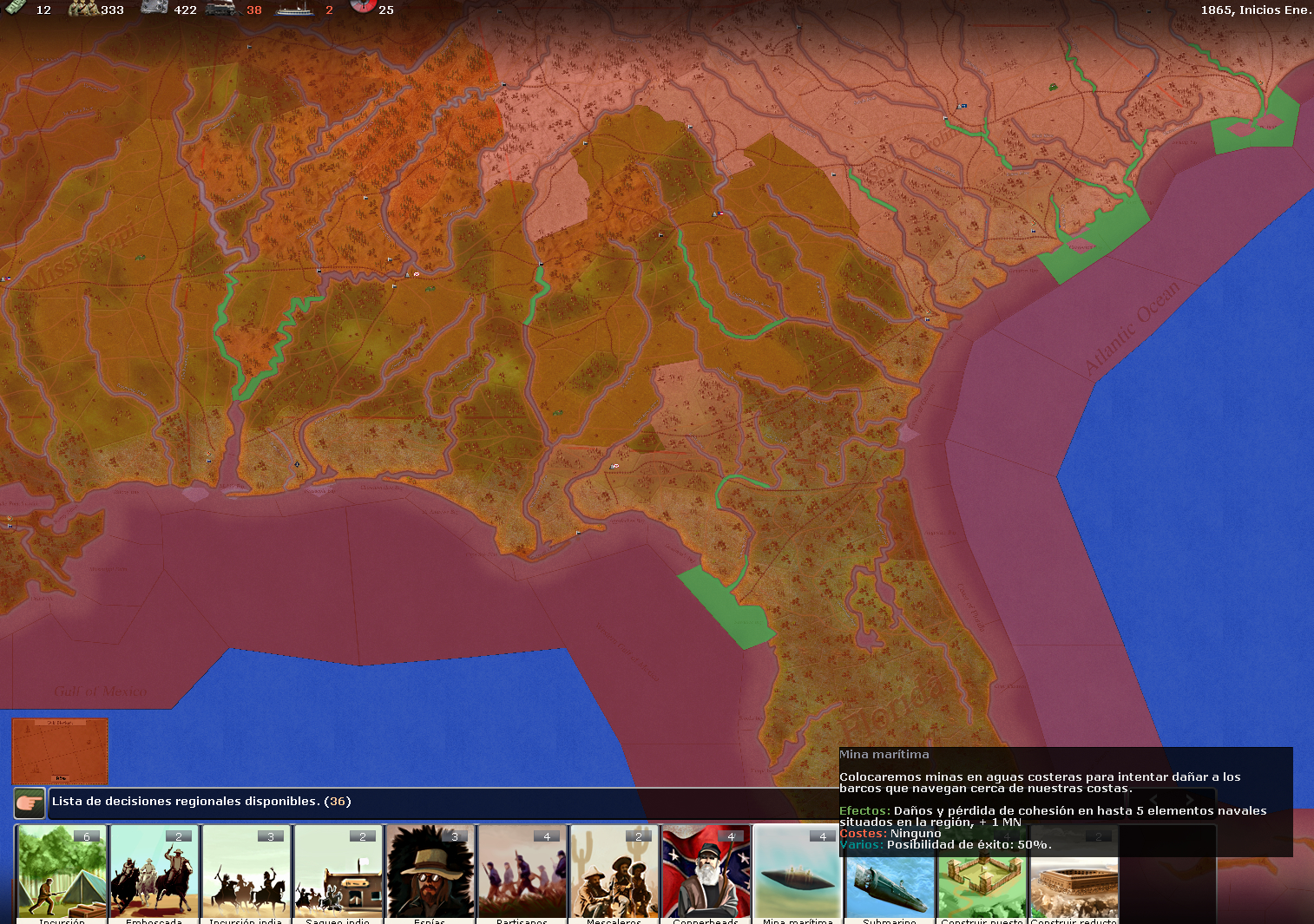Click the red river transport value 2
Screen dimensions: 1314x924
[x=329, y=10]
